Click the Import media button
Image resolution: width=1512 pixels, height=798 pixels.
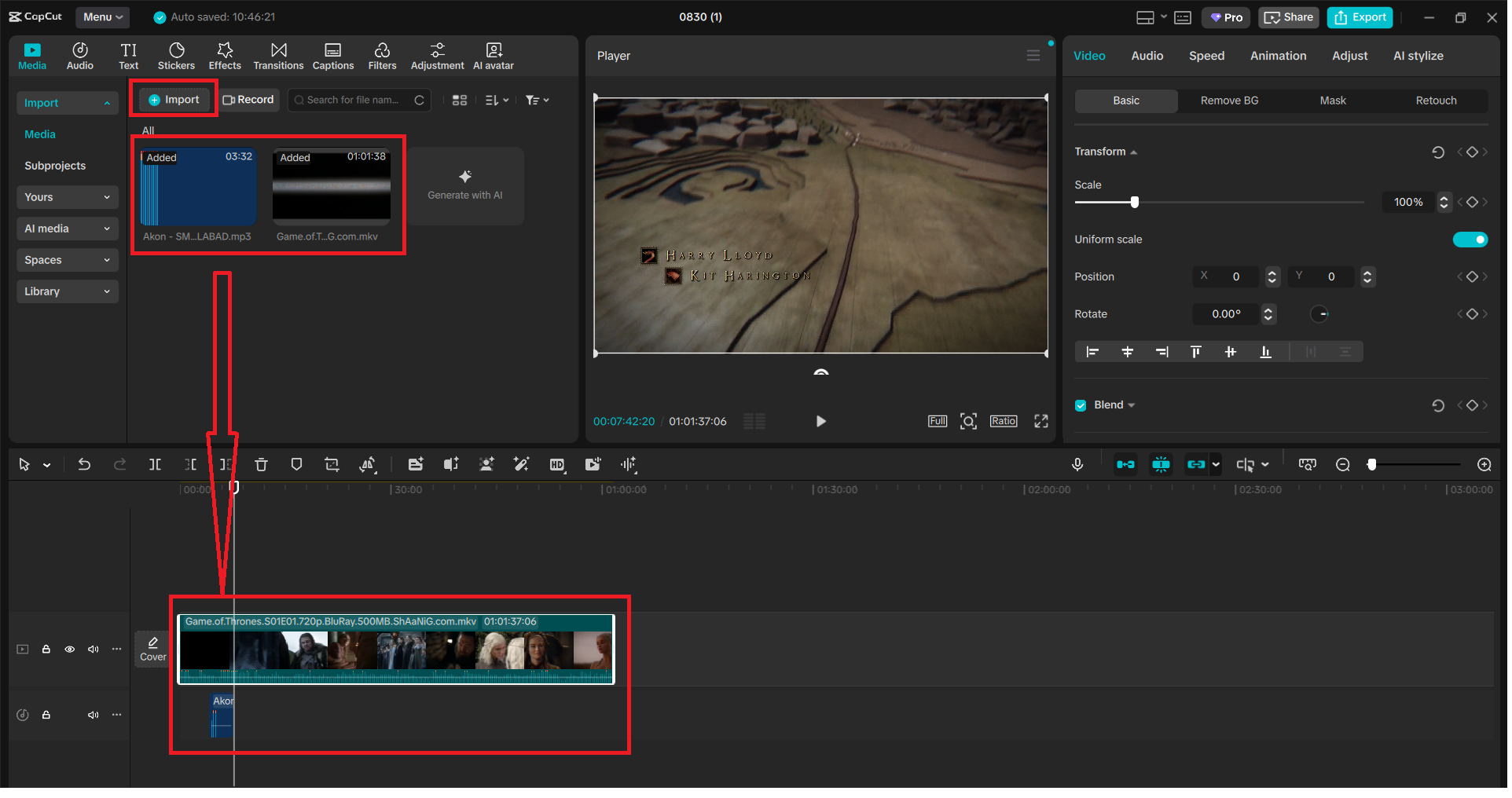(x=174, y=101)
